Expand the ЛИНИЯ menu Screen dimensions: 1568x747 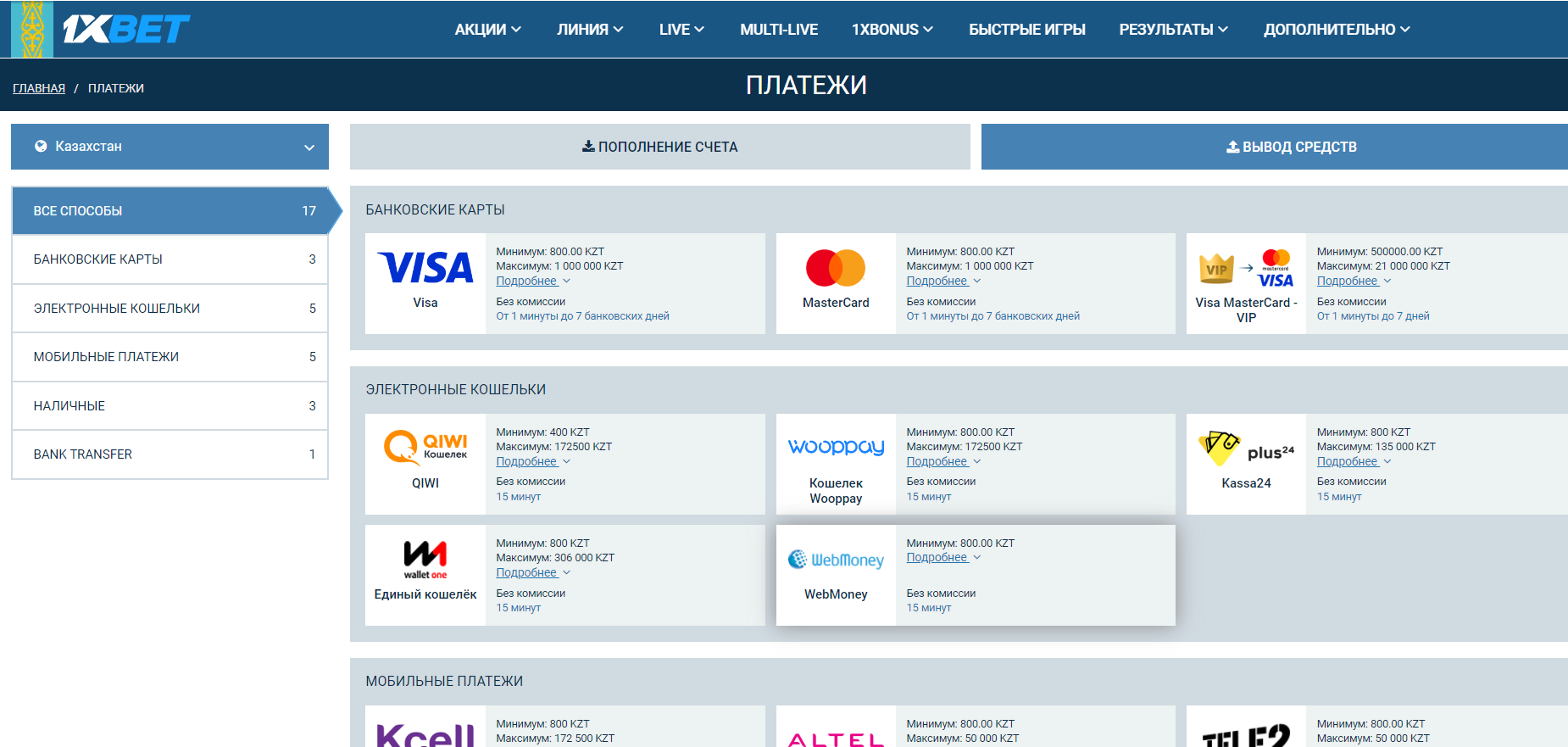tap(590, 30)
